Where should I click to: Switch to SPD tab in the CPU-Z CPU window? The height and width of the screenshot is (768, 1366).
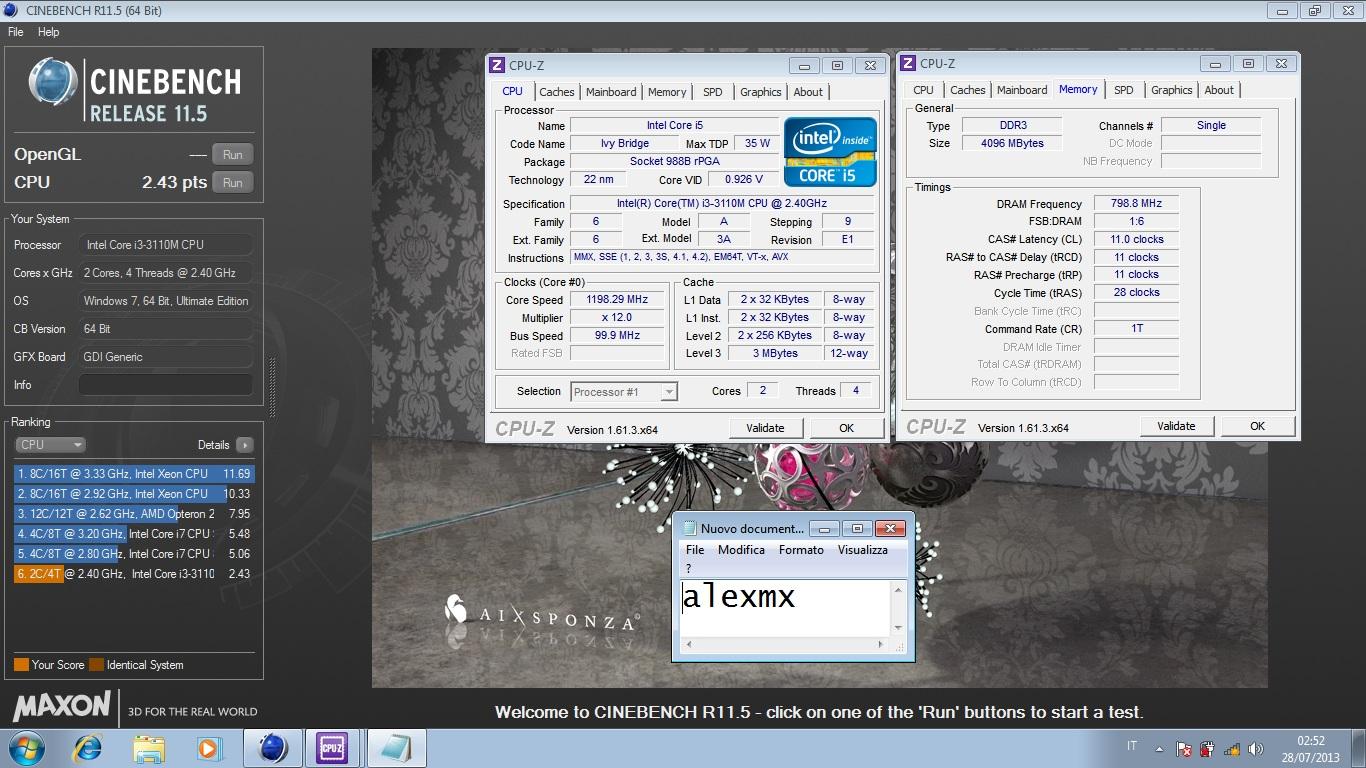pyautogui.click(x=712, y=92)
